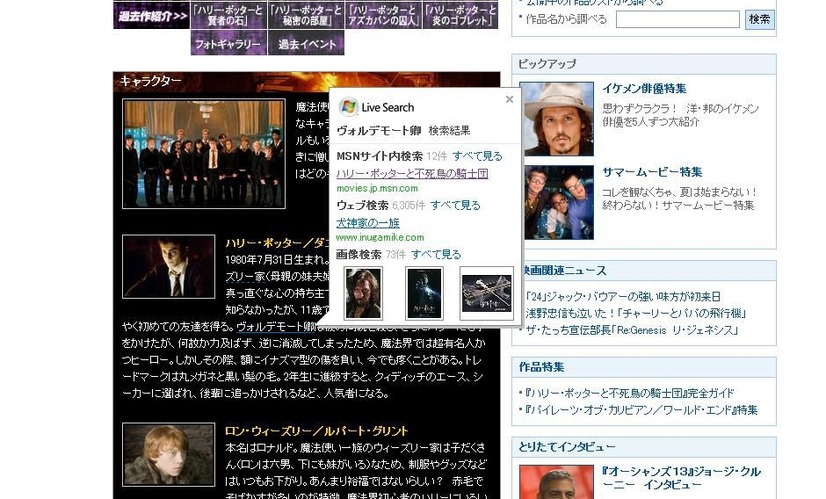
Task: Open 『パイレーツ・オブ・カリビアン／ワールド・エンド』特集 link
Action: click(x=641, y=410)
